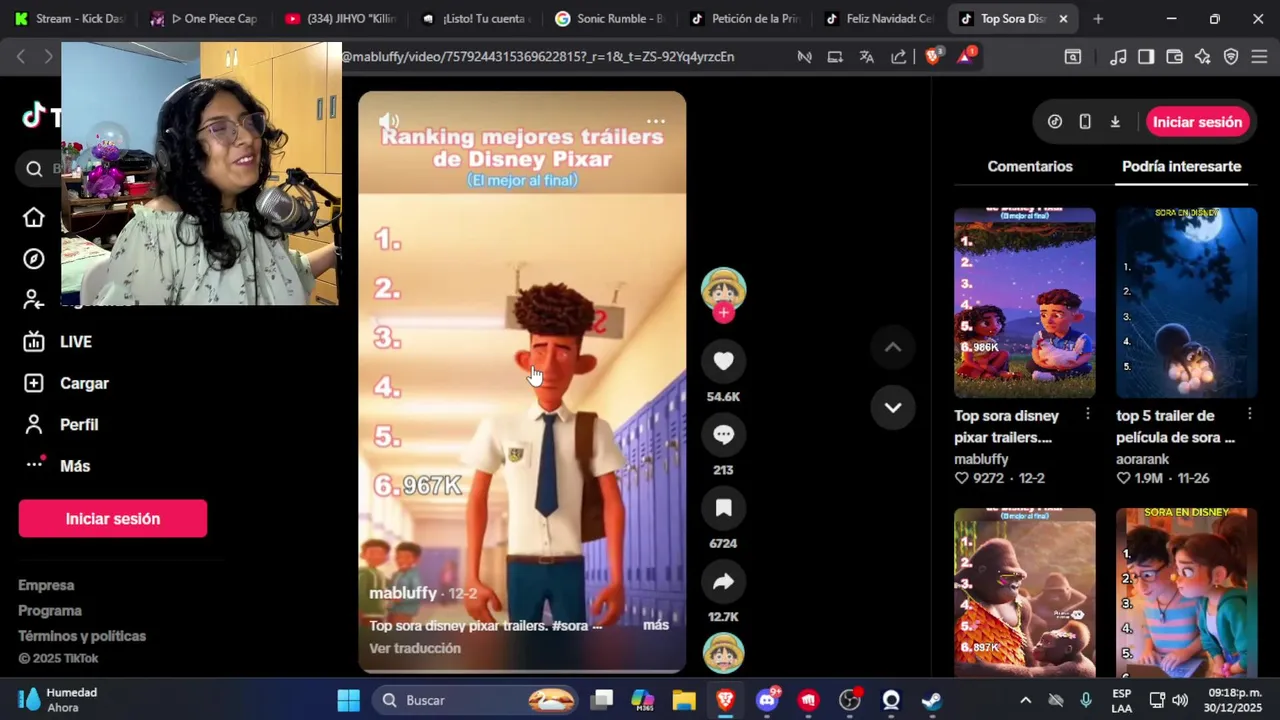Open the Brave Wallet icon
The image size is (1280, 720).
[x=1174, y=57]
